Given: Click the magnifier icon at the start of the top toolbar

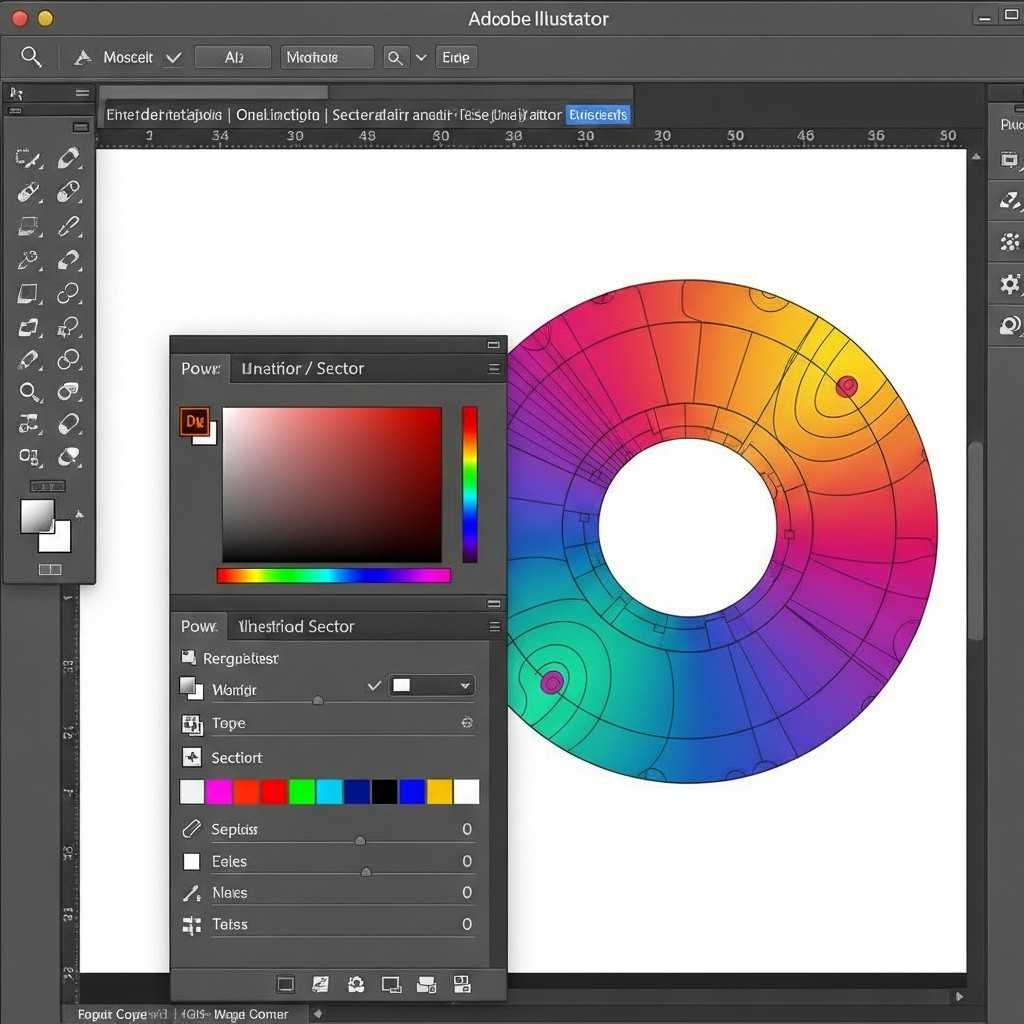Looking at the screenshot, I should point(31,57).
